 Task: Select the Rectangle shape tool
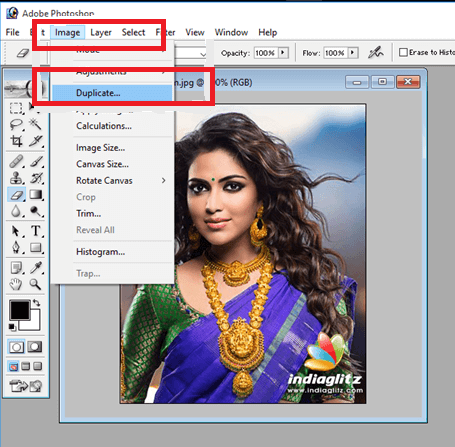click(x=35, y=248)
